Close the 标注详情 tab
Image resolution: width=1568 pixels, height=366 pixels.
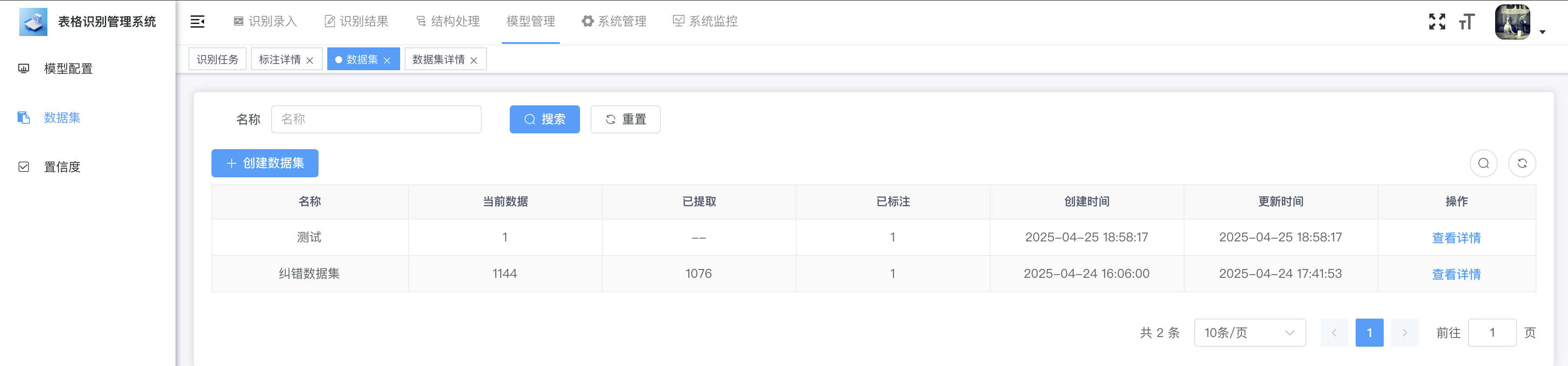pos(310,60)
